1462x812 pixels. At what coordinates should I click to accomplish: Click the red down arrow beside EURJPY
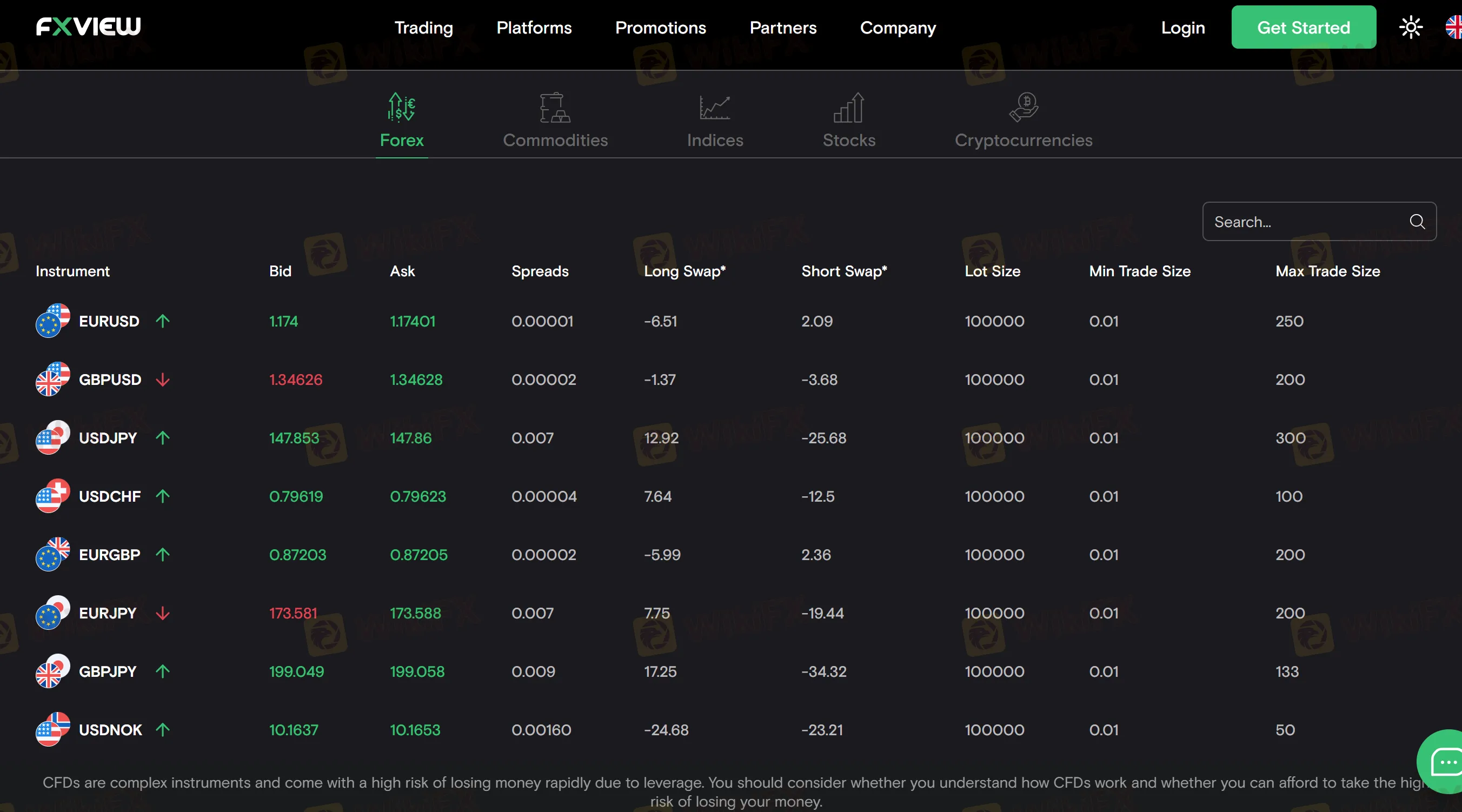click(x=163, y=614)
